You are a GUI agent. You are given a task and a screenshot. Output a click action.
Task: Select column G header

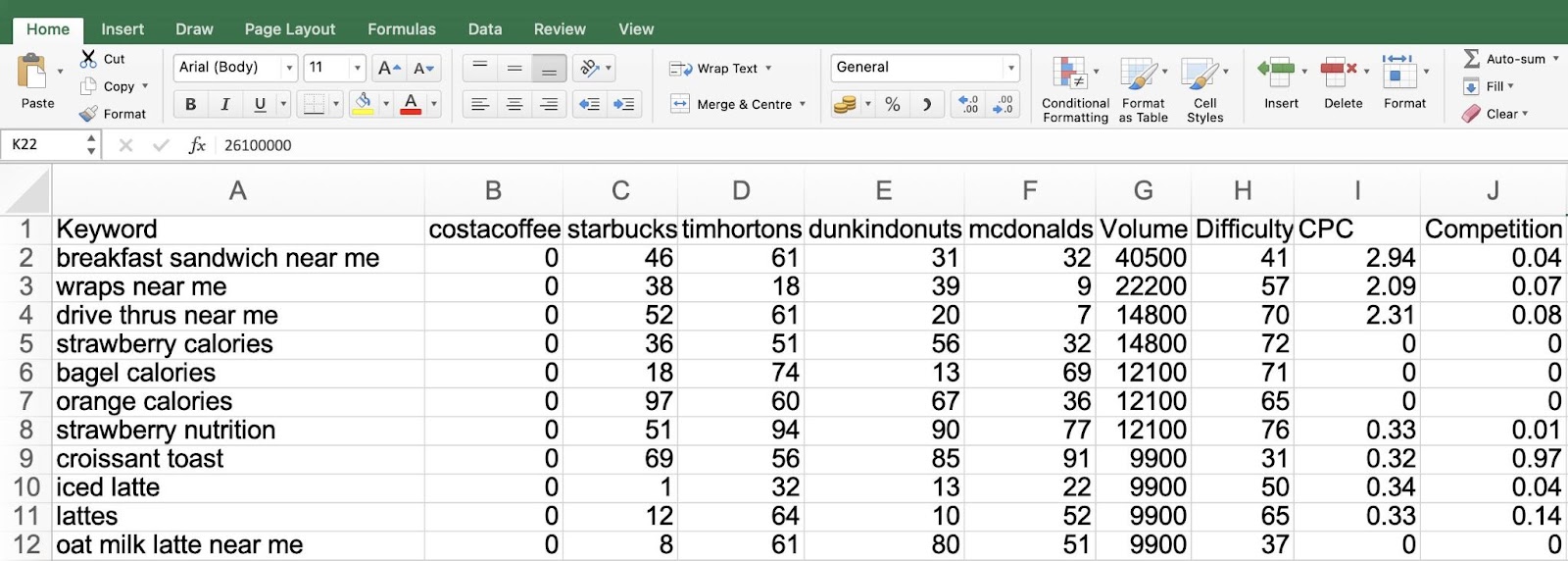1143,191
